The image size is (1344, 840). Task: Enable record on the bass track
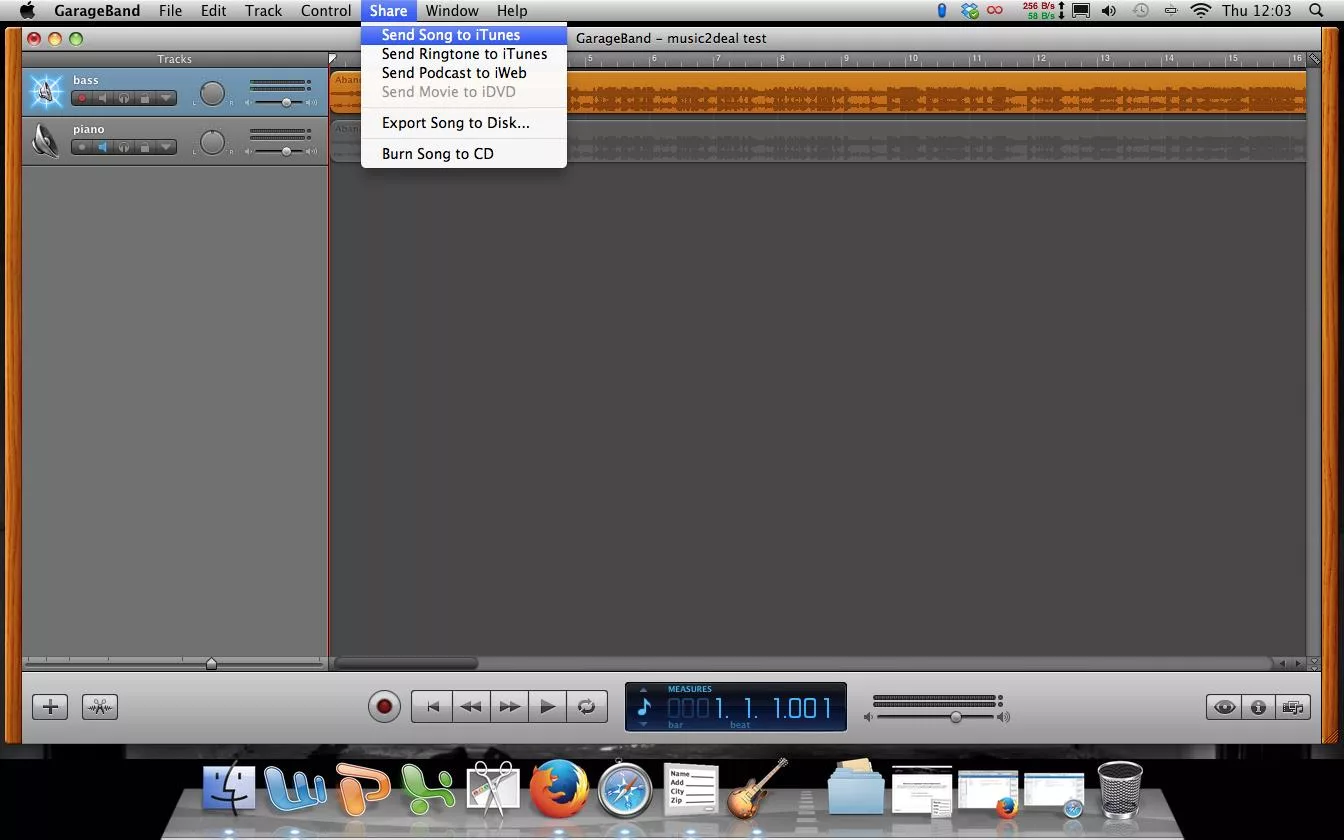point(81,97)
